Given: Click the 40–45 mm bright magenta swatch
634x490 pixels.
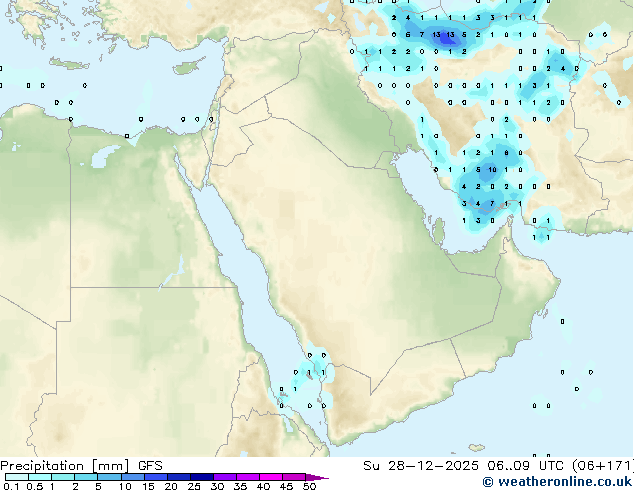Looking at the screenshot, I should pyautogui.click(x=271, y=477).
